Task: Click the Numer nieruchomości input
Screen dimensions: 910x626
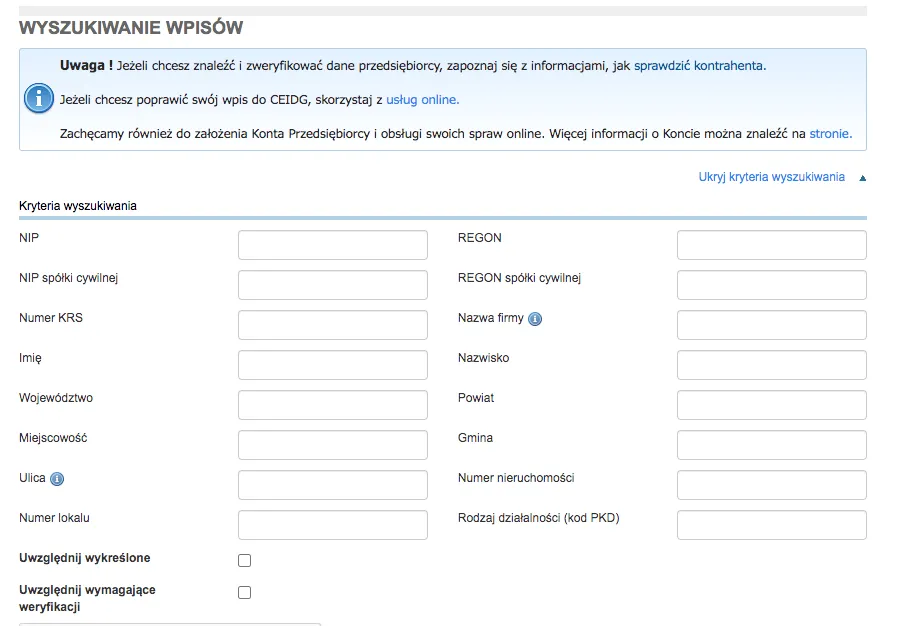Action: click(771, 485)
